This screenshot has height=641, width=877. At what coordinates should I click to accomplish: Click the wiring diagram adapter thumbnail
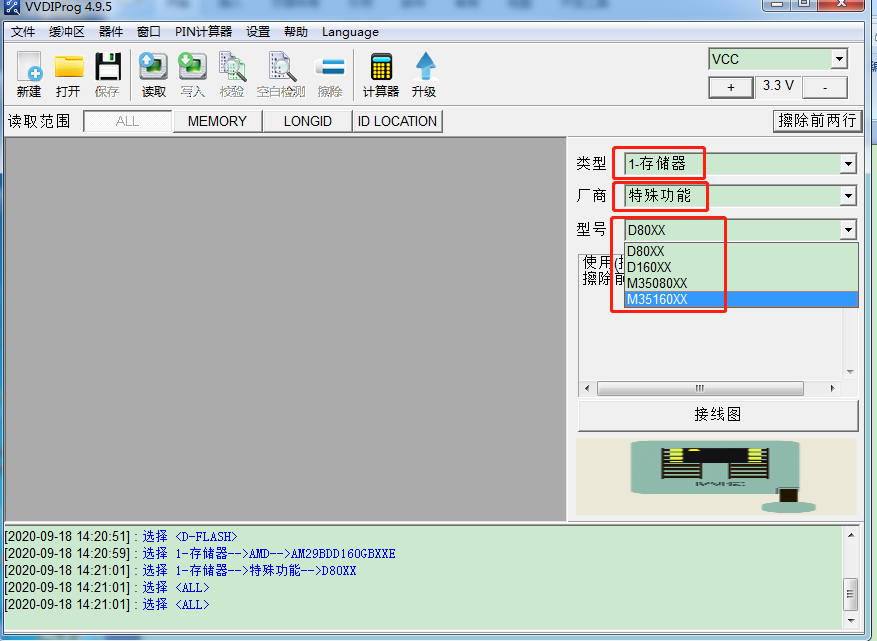click(x=716, y=475)
